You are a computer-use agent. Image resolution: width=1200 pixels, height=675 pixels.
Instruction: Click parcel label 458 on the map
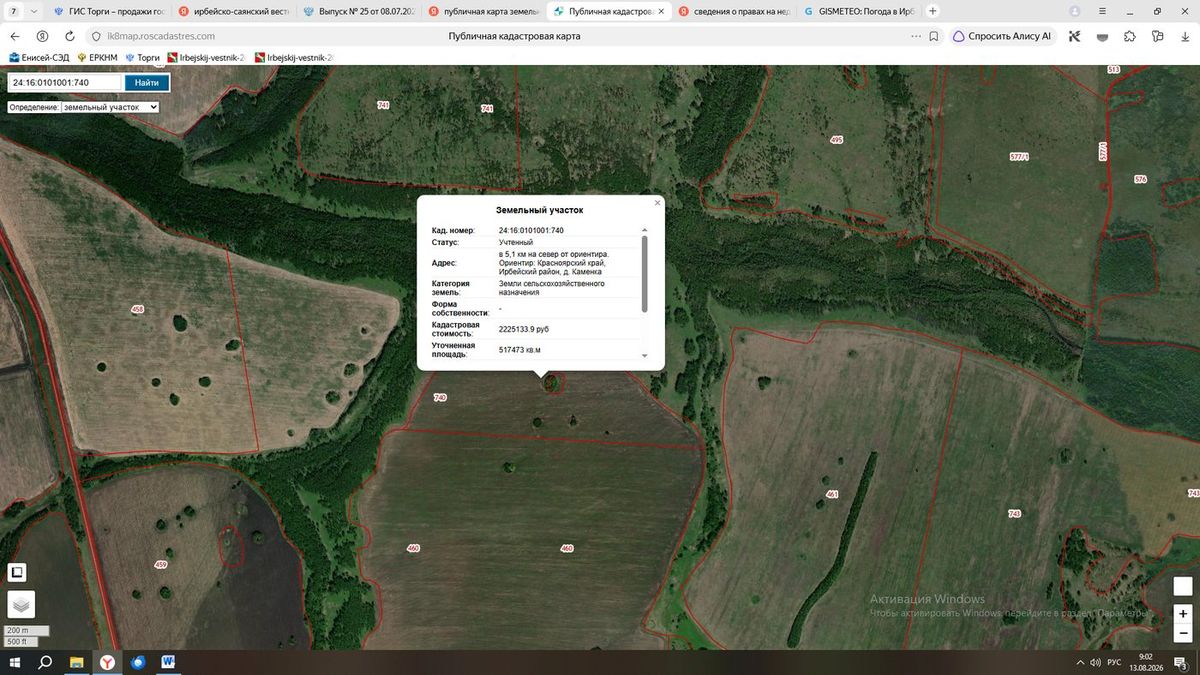pos(138,309)
